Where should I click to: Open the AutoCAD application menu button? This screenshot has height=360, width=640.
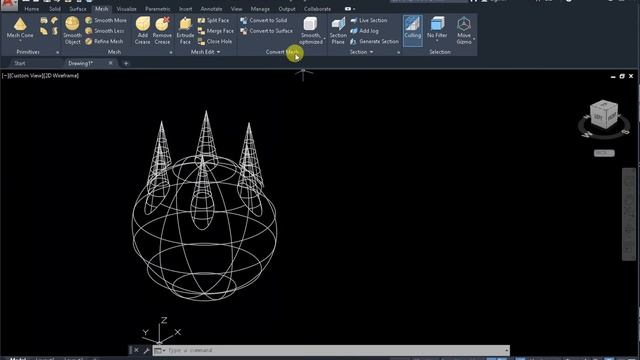point(9,4)
